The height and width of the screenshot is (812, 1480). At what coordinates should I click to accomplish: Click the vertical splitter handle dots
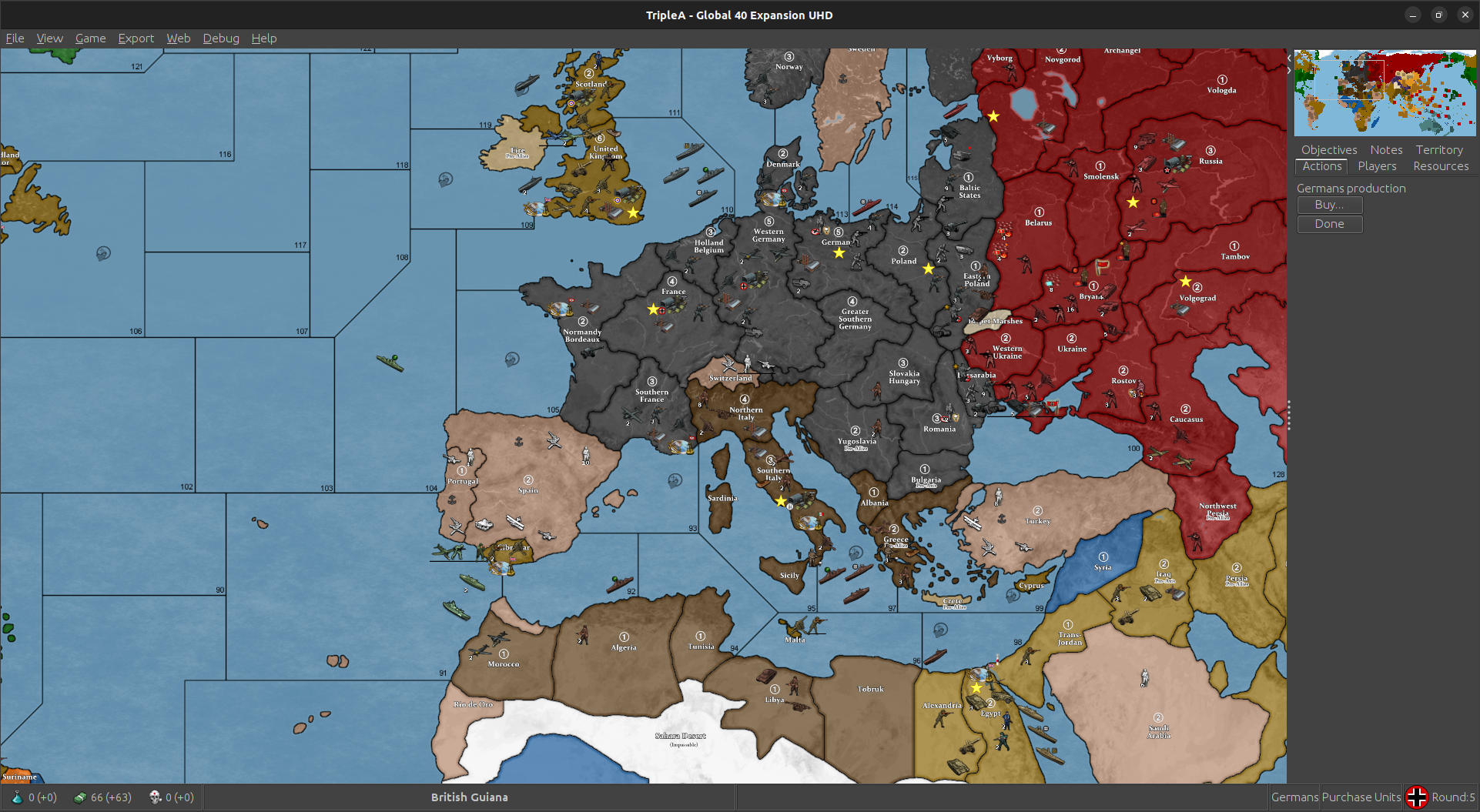[x=1289, y=416]
